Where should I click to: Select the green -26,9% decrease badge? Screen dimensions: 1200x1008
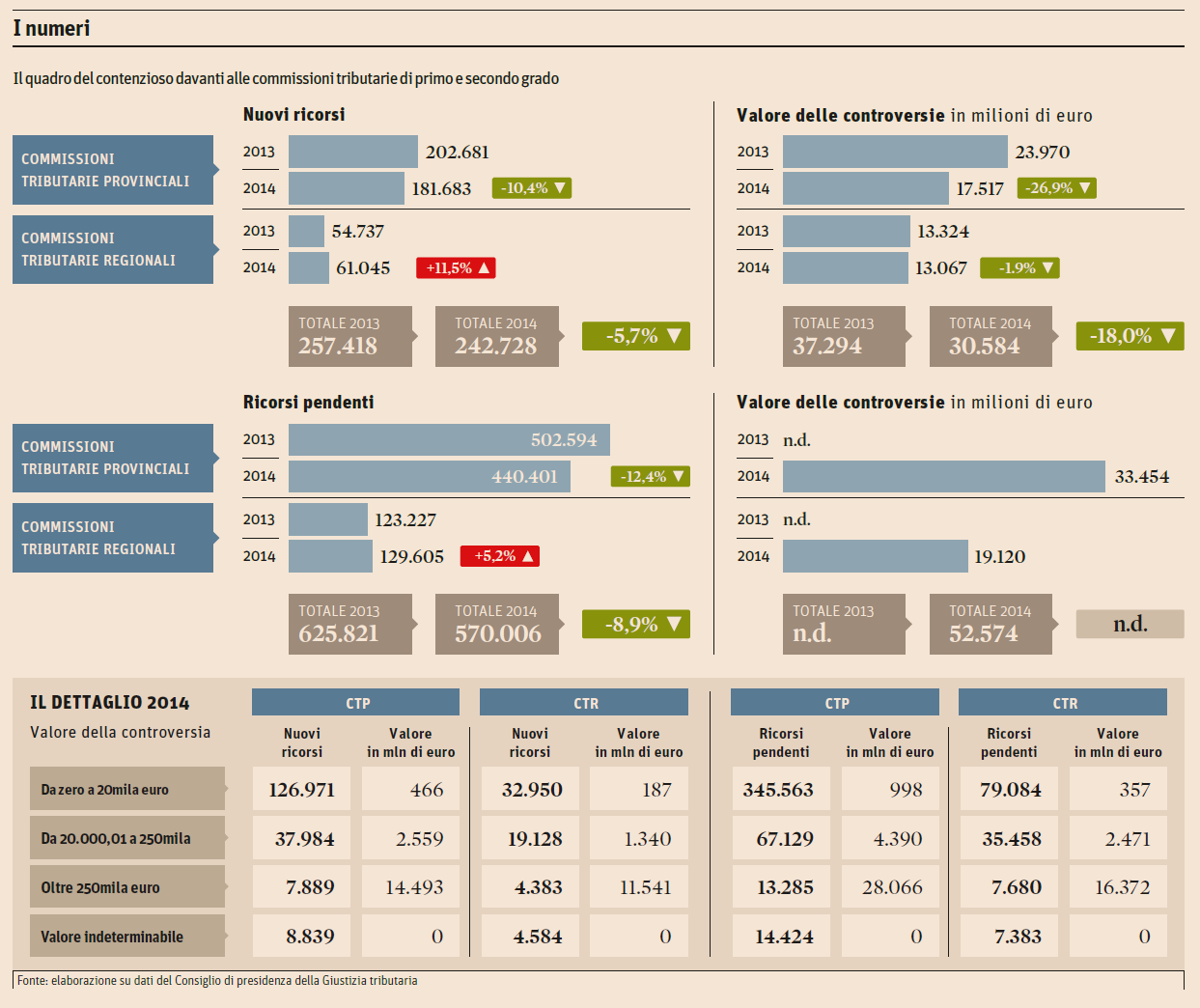1056,188
